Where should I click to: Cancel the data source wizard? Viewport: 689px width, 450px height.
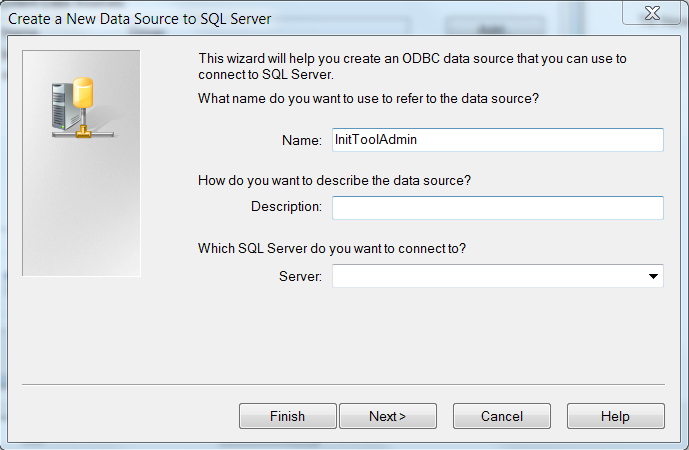(501, 416)
